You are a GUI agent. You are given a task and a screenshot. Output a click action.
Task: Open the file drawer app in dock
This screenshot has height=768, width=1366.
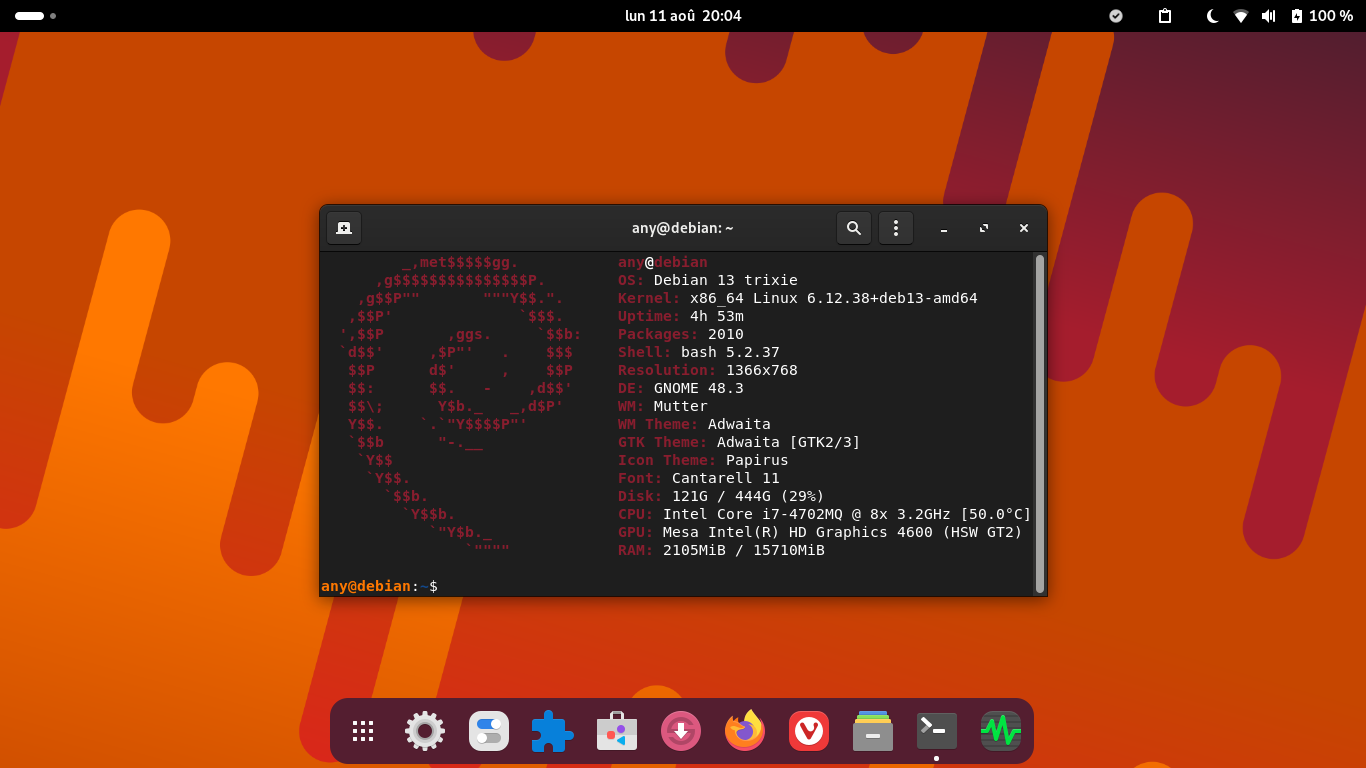[x=873, y=731]
